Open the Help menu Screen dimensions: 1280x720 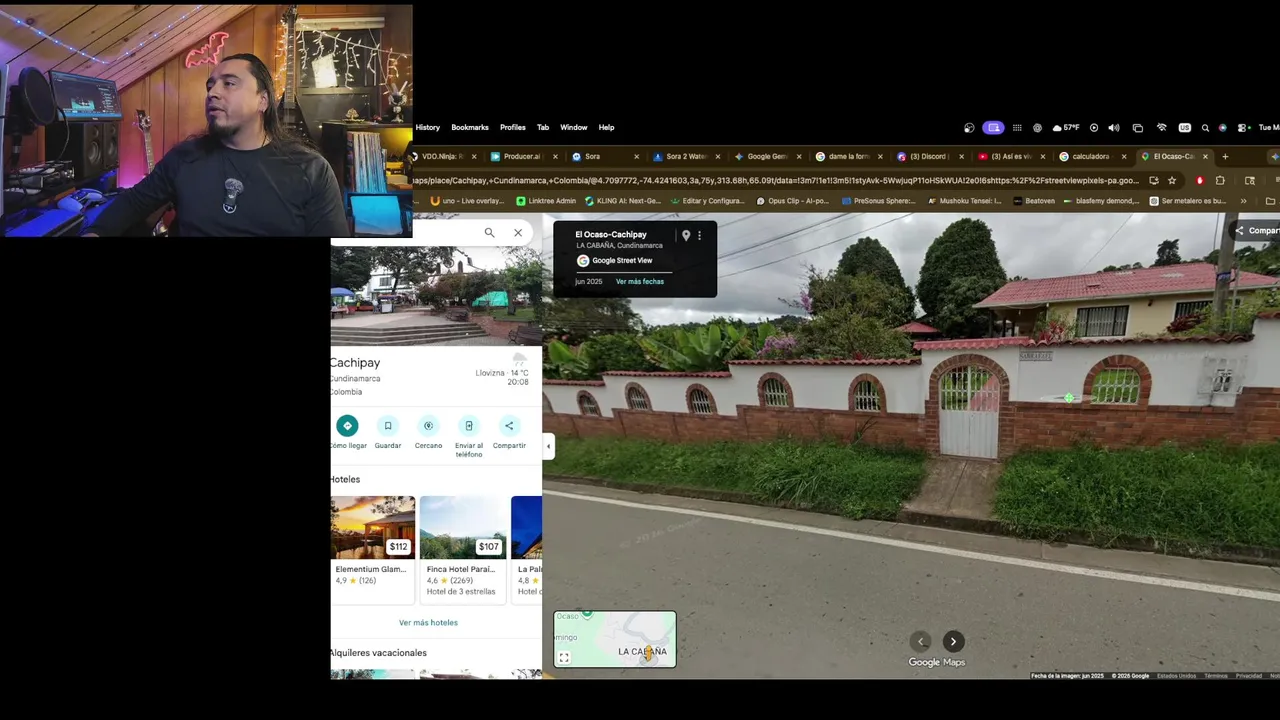point(606,128)
